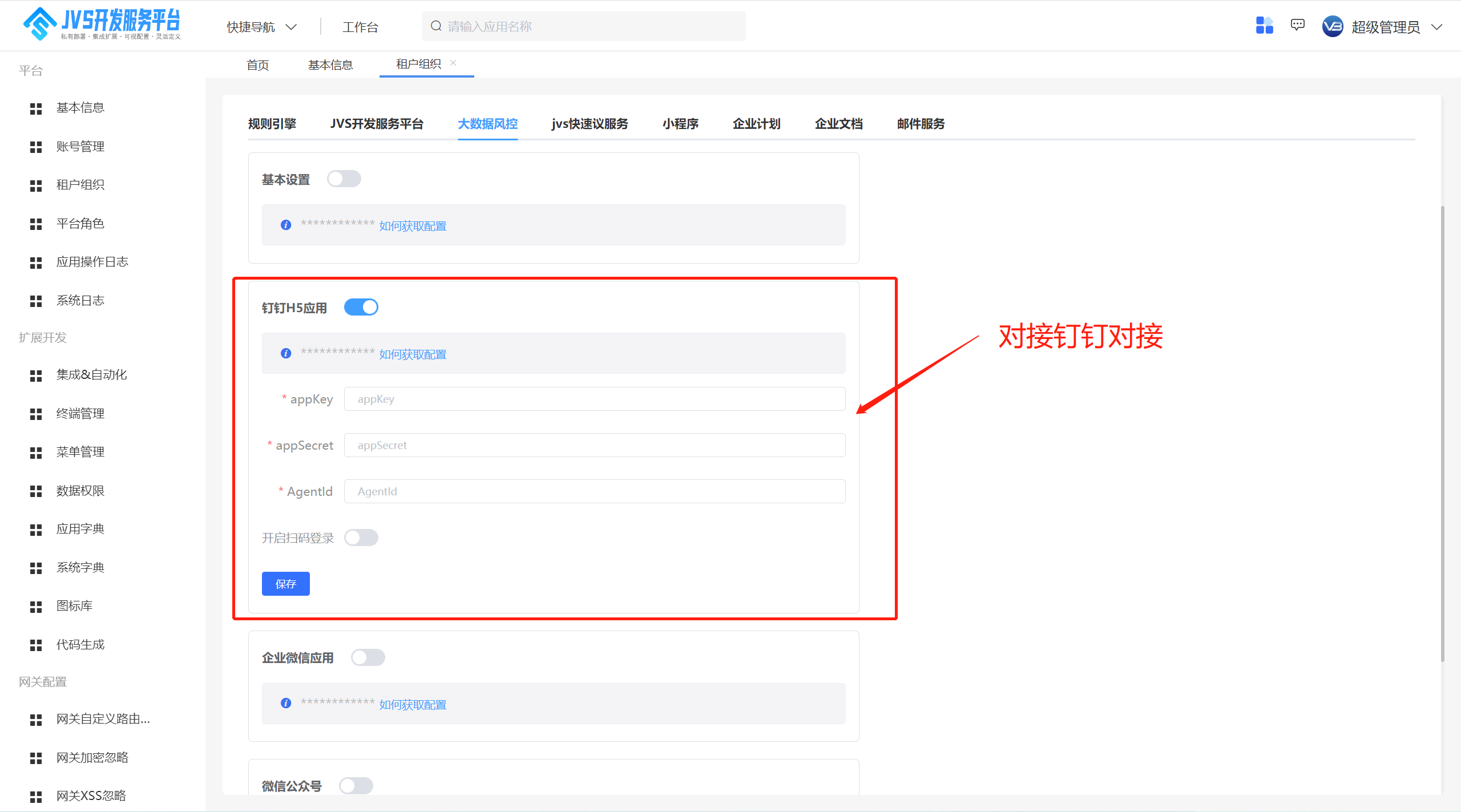Screen dimensions: 1461x812
Task: Click the 保存 button
Action: coord(286,584)
